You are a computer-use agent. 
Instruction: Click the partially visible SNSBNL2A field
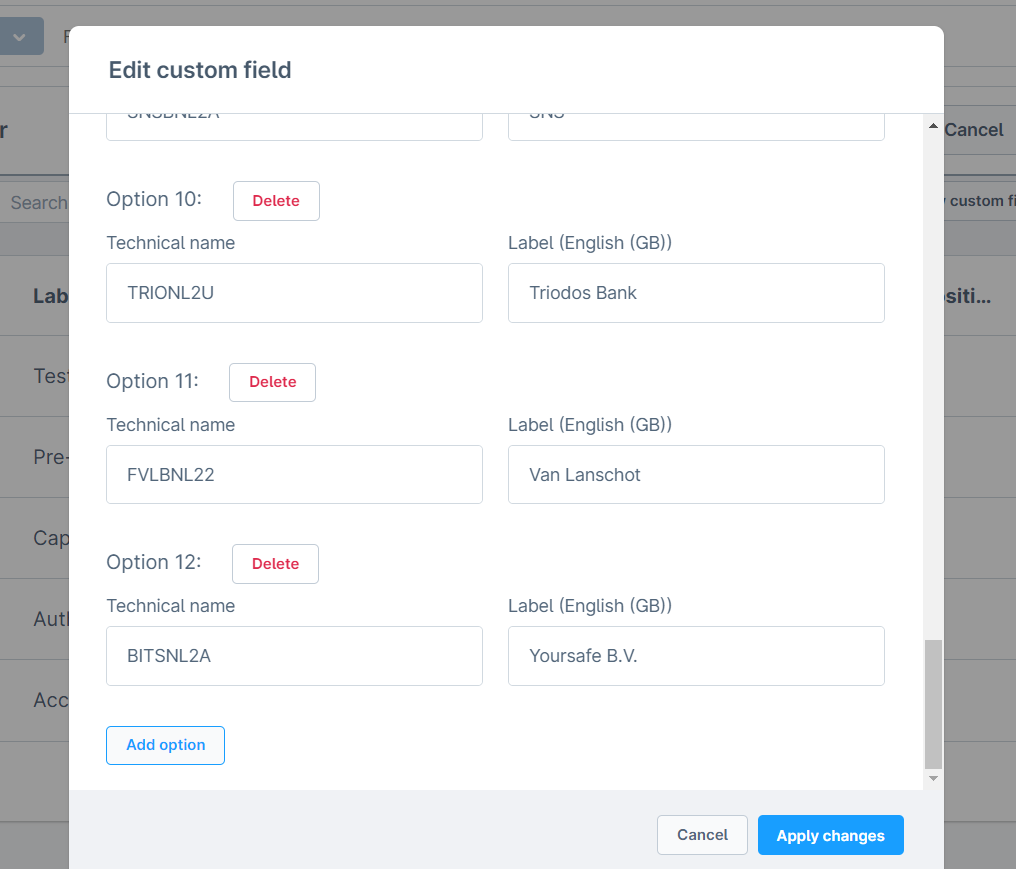pos(294,126)
